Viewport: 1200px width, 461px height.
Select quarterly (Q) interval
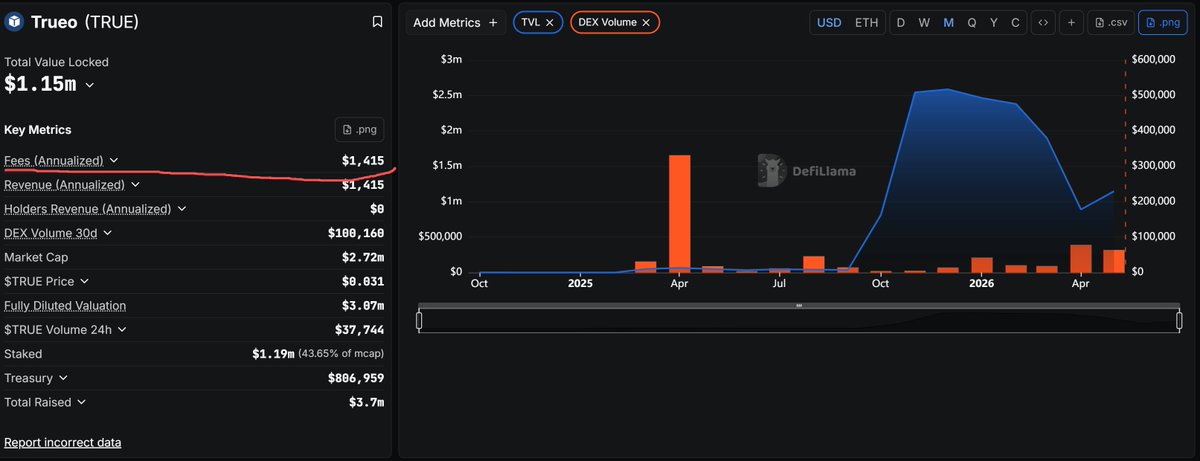point(972,22)
